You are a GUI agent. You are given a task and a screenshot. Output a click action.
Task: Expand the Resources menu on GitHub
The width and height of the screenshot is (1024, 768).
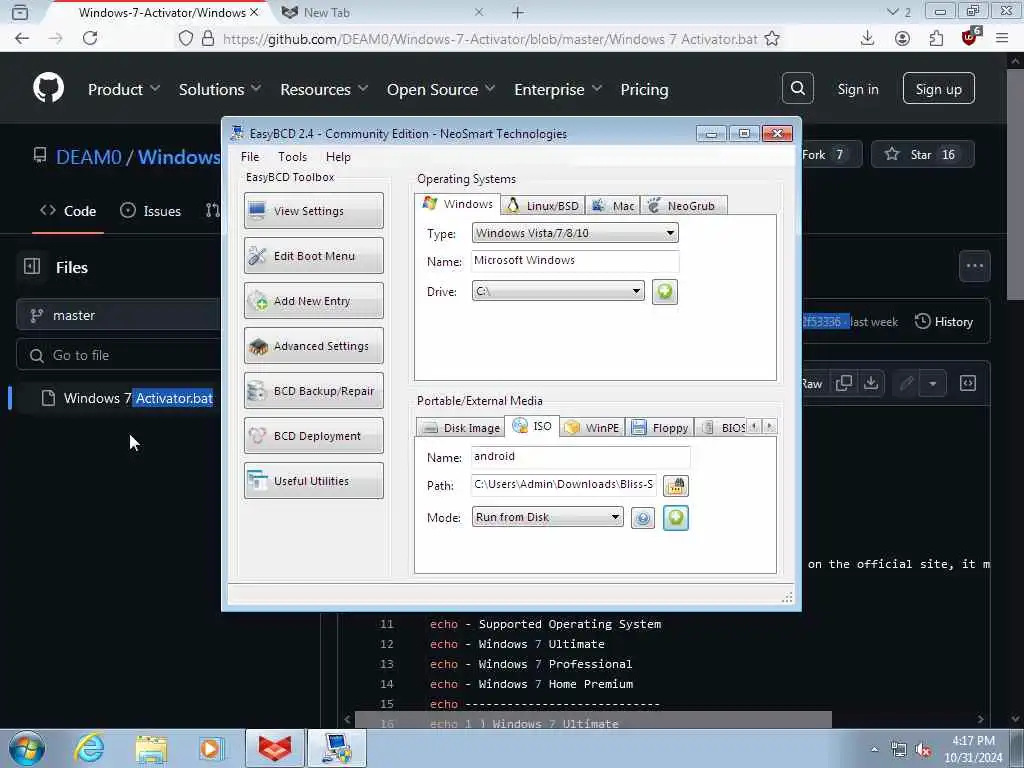coord(324,89)
